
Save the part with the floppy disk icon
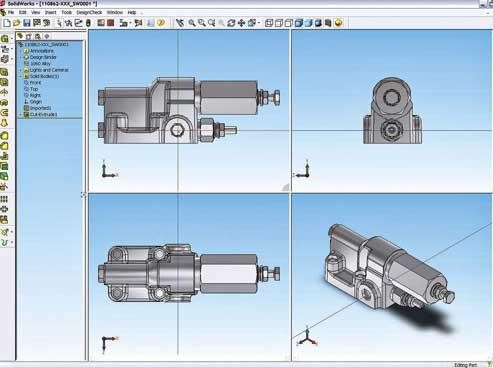tap(27, 23)
